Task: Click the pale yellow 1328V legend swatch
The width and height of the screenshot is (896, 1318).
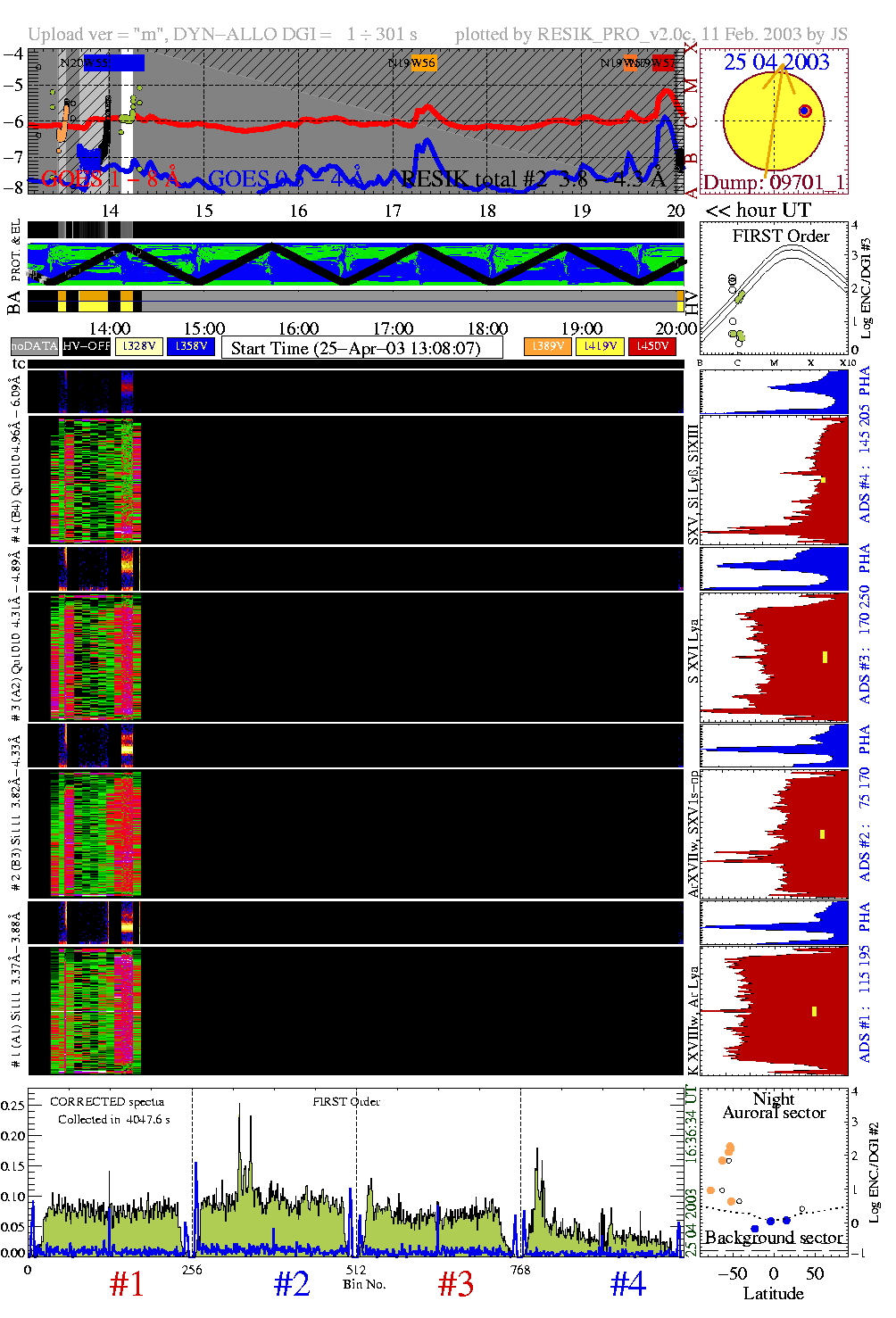Action: pyautogui.click(x=139, y=346)
